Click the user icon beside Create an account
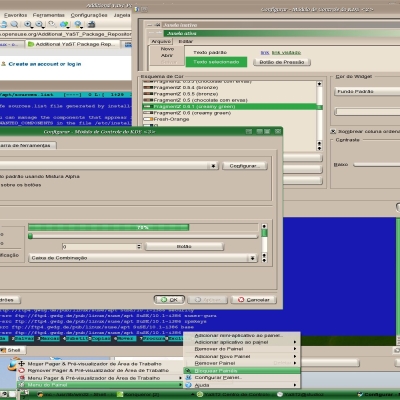This screenshot has width=400, height=400. pyautogui.click(x=3, y=64)
